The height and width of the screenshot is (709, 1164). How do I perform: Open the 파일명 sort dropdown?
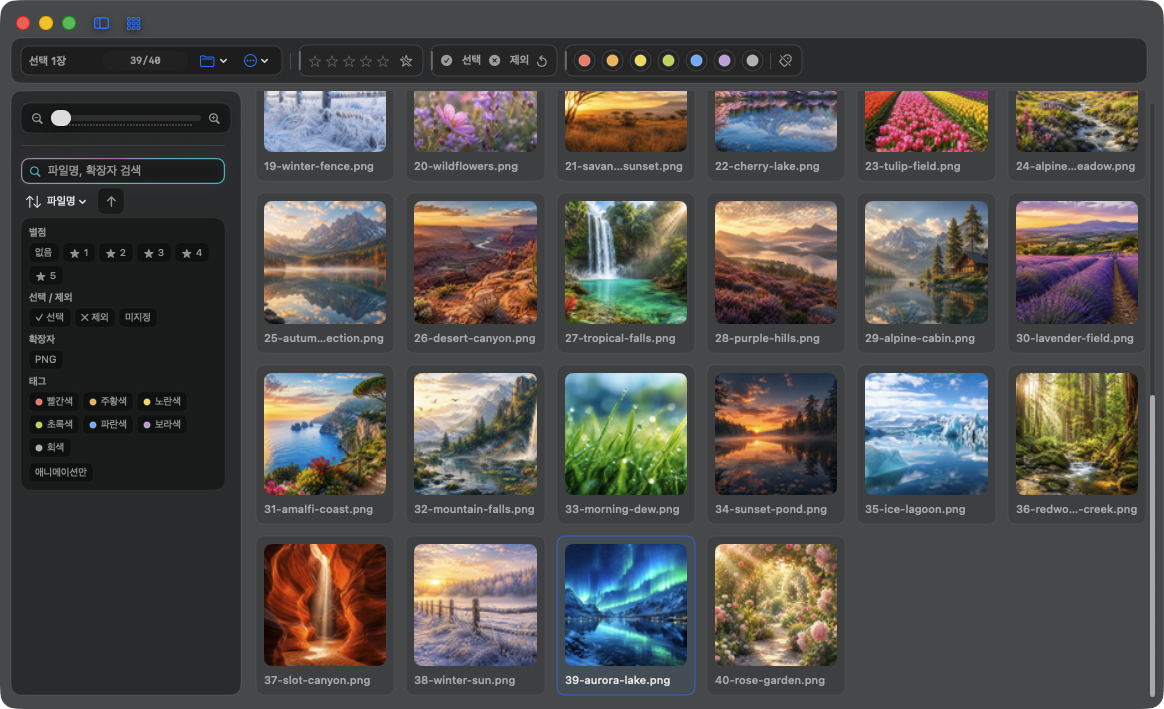pos(56,201)
